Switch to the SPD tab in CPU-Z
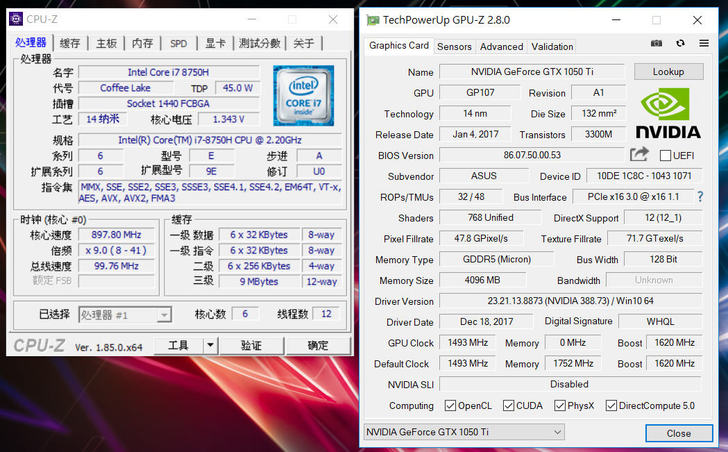The width and height of the screenshot is (728, 452). point(178,43)
